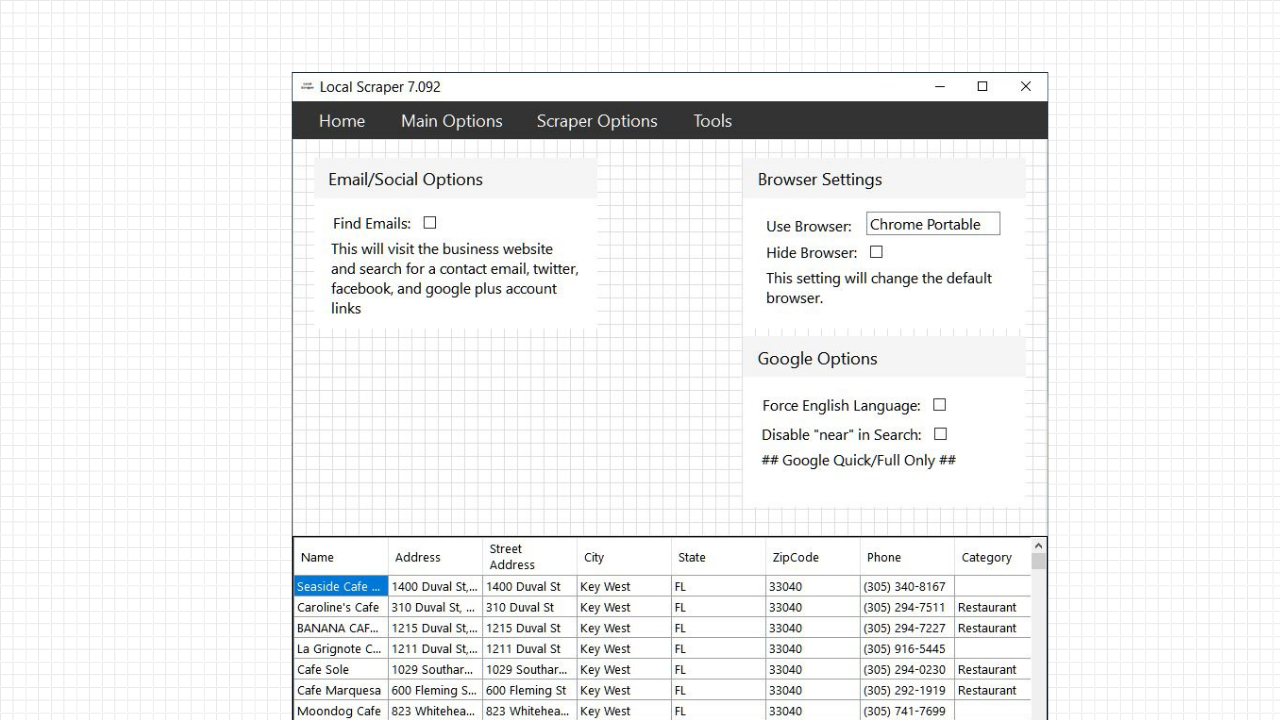Open the Use Browser selector showing Chrome Portable

click(932, 223)
